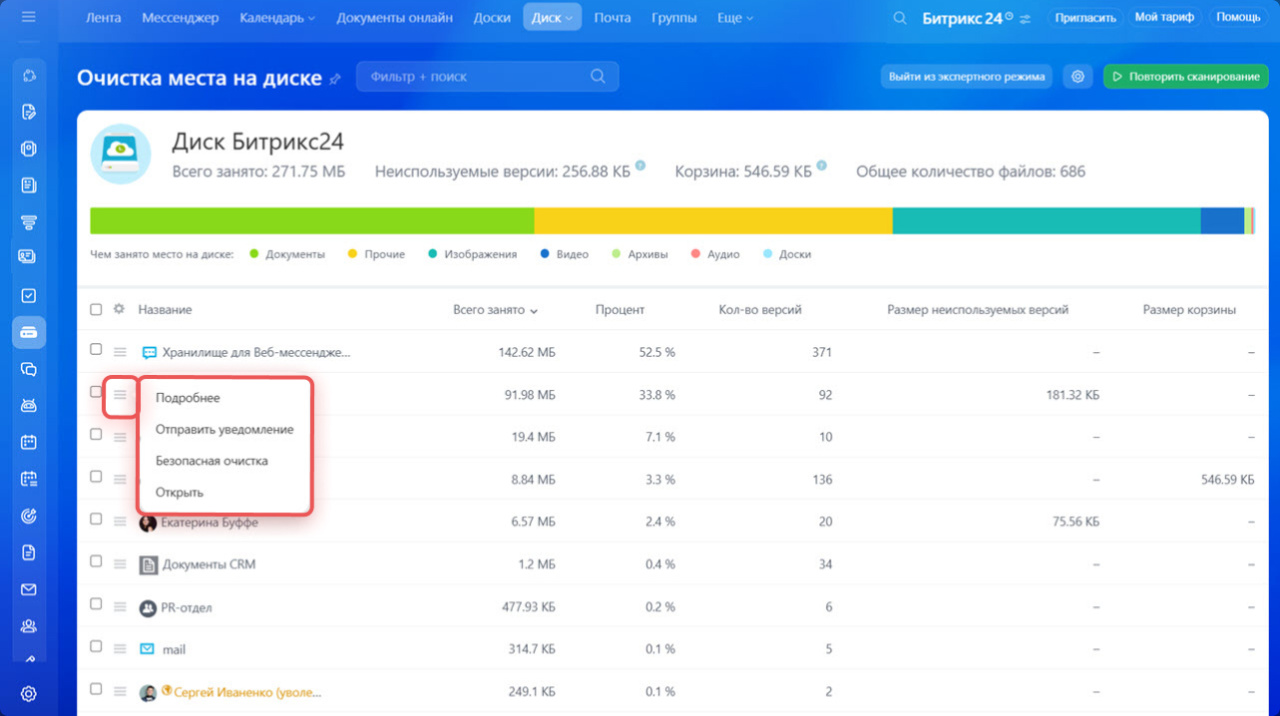Click the mail row envelope icon
The image size is (1280, 716).
tap(148, 649)
